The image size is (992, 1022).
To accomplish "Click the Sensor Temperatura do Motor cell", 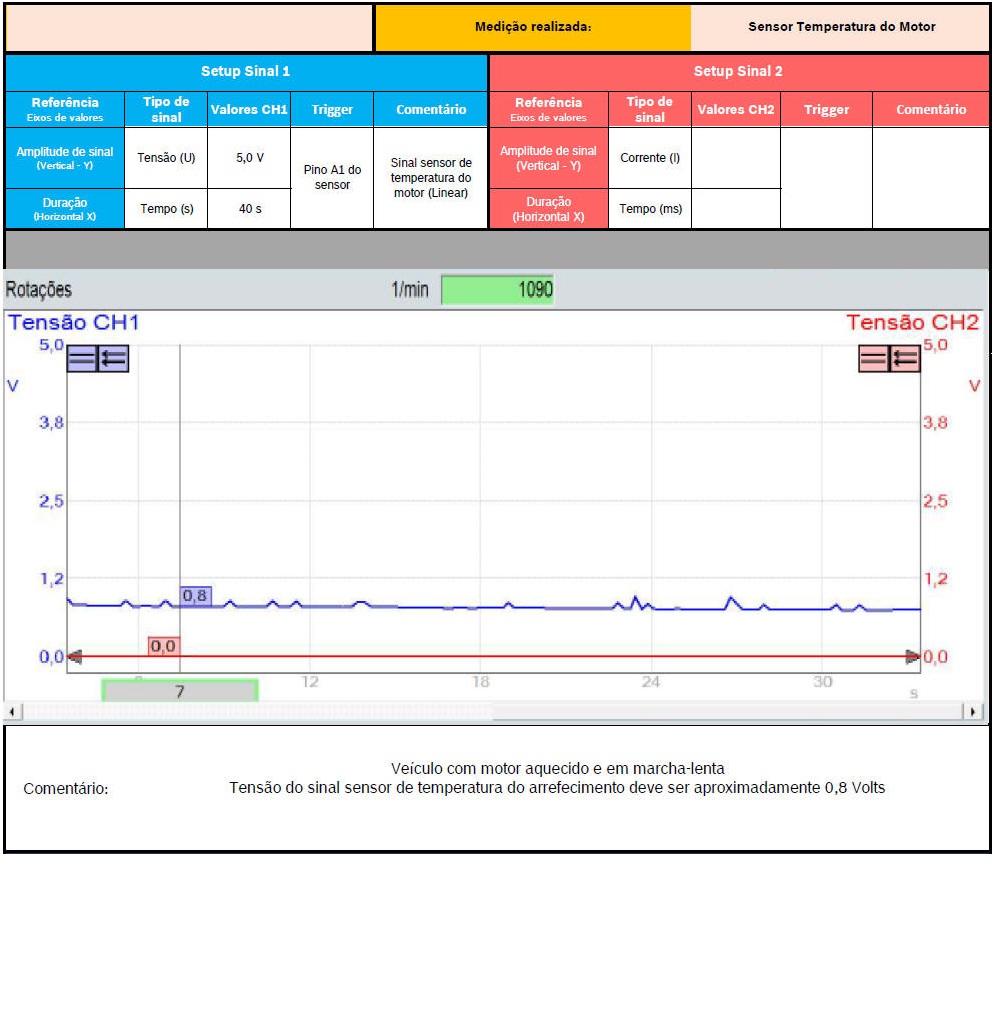I will coord(841,27).
